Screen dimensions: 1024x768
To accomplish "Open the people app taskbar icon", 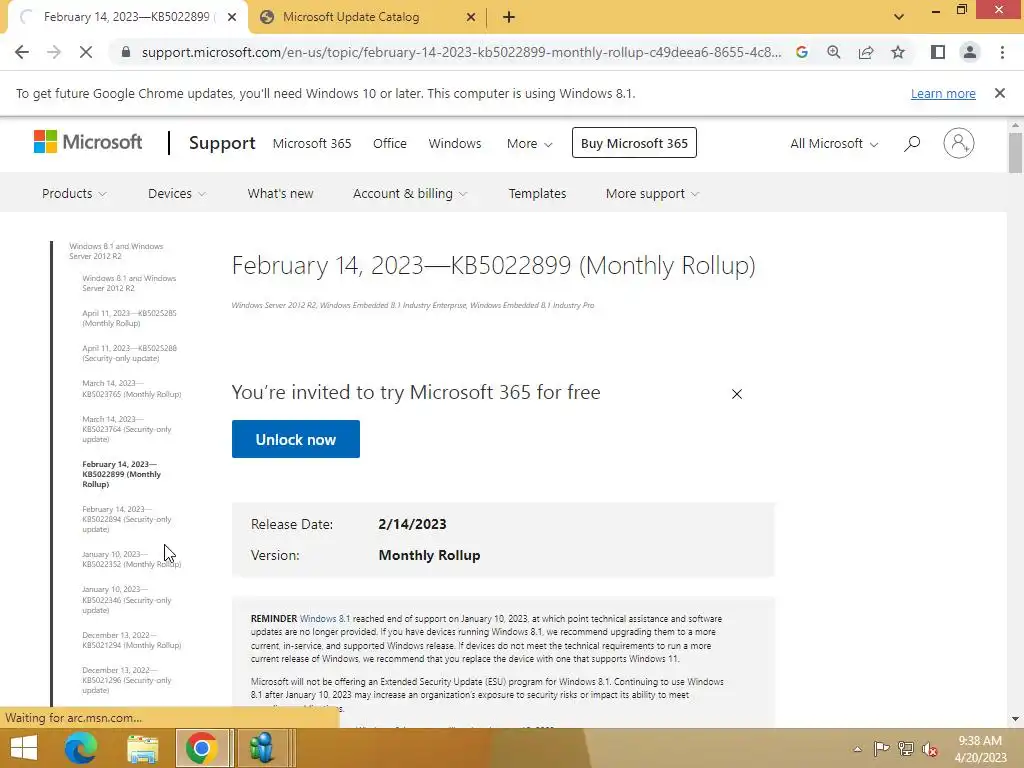I will point(262,748).
